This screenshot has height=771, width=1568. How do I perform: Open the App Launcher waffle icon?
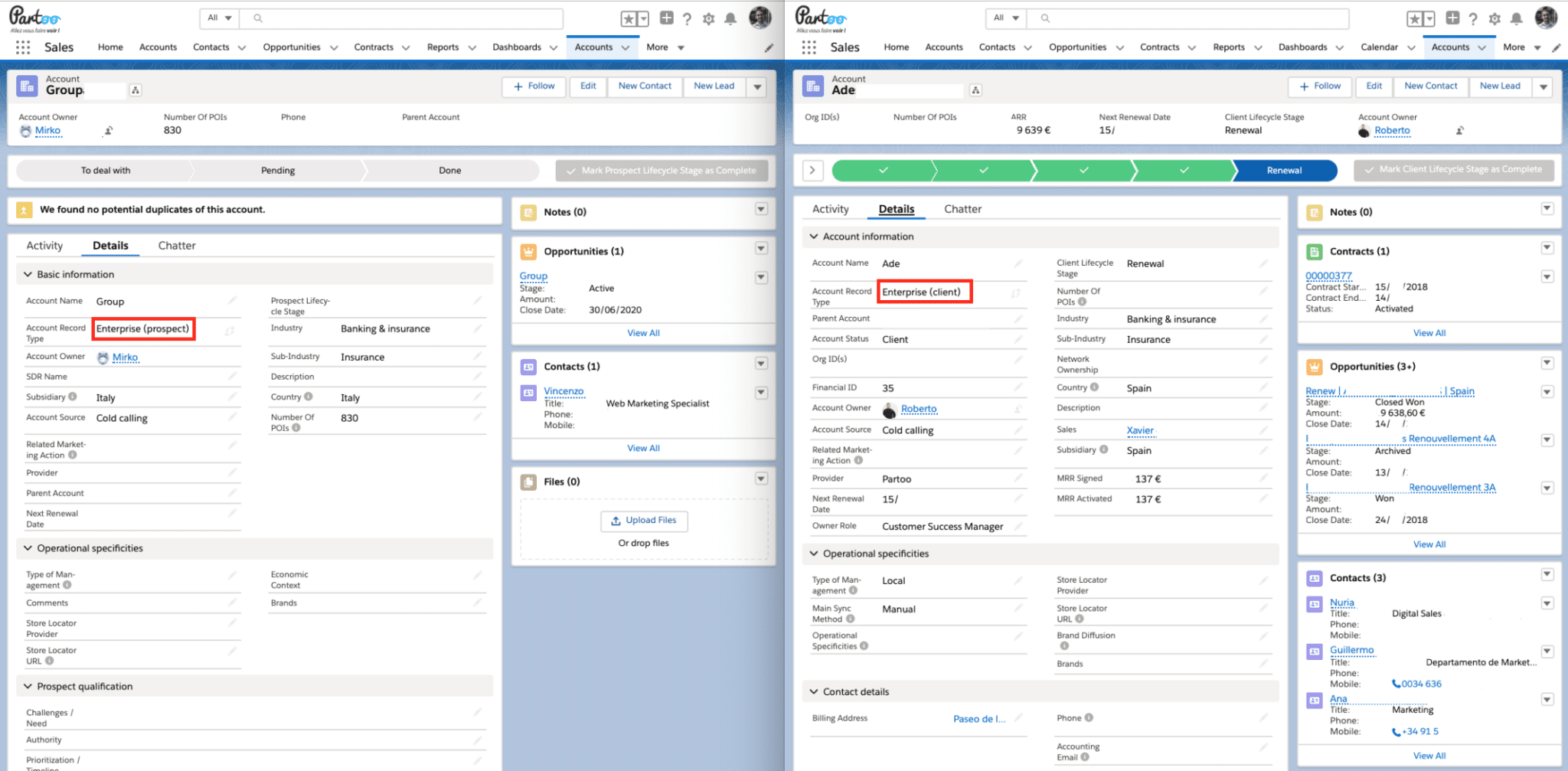(x=23, y=47)
